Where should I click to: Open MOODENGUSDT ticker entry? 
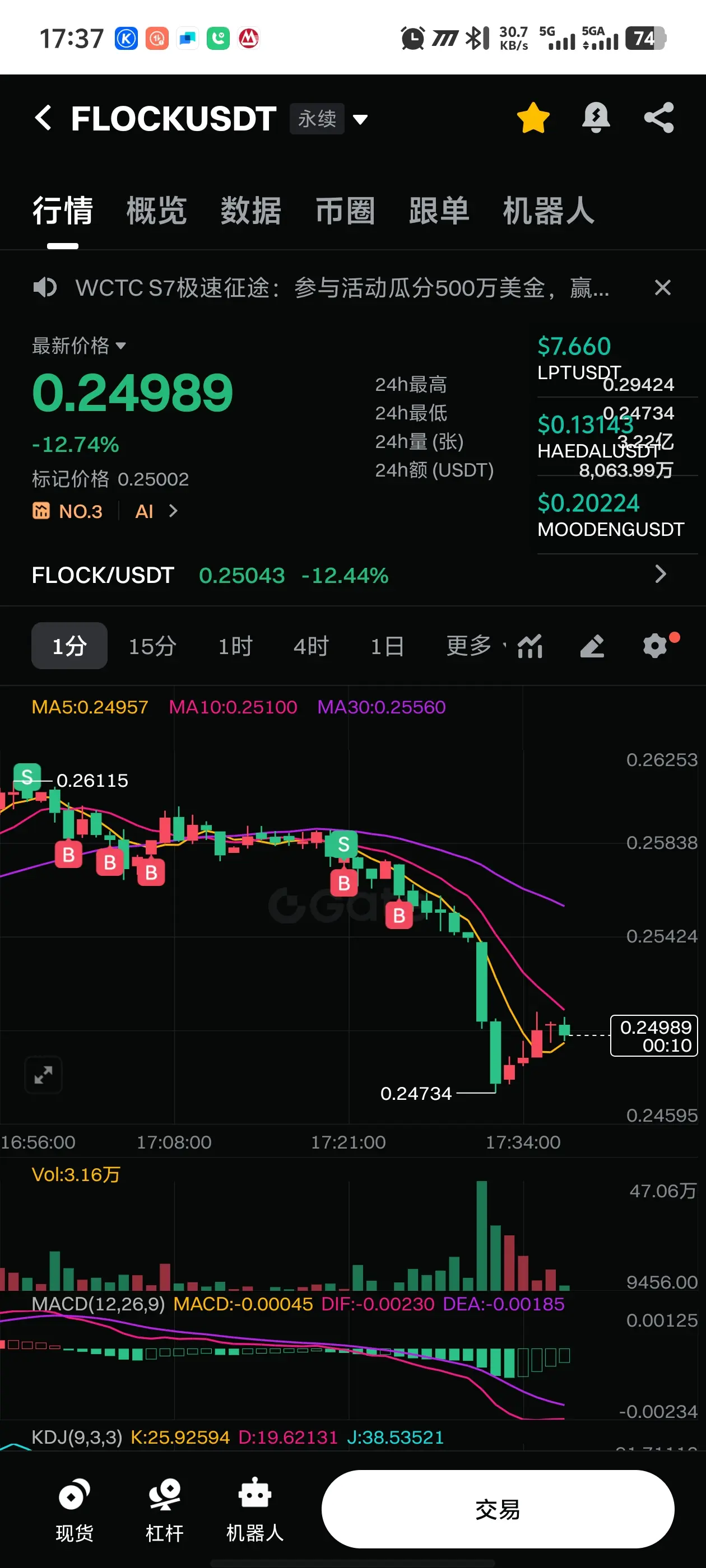(x=616, y=515)
